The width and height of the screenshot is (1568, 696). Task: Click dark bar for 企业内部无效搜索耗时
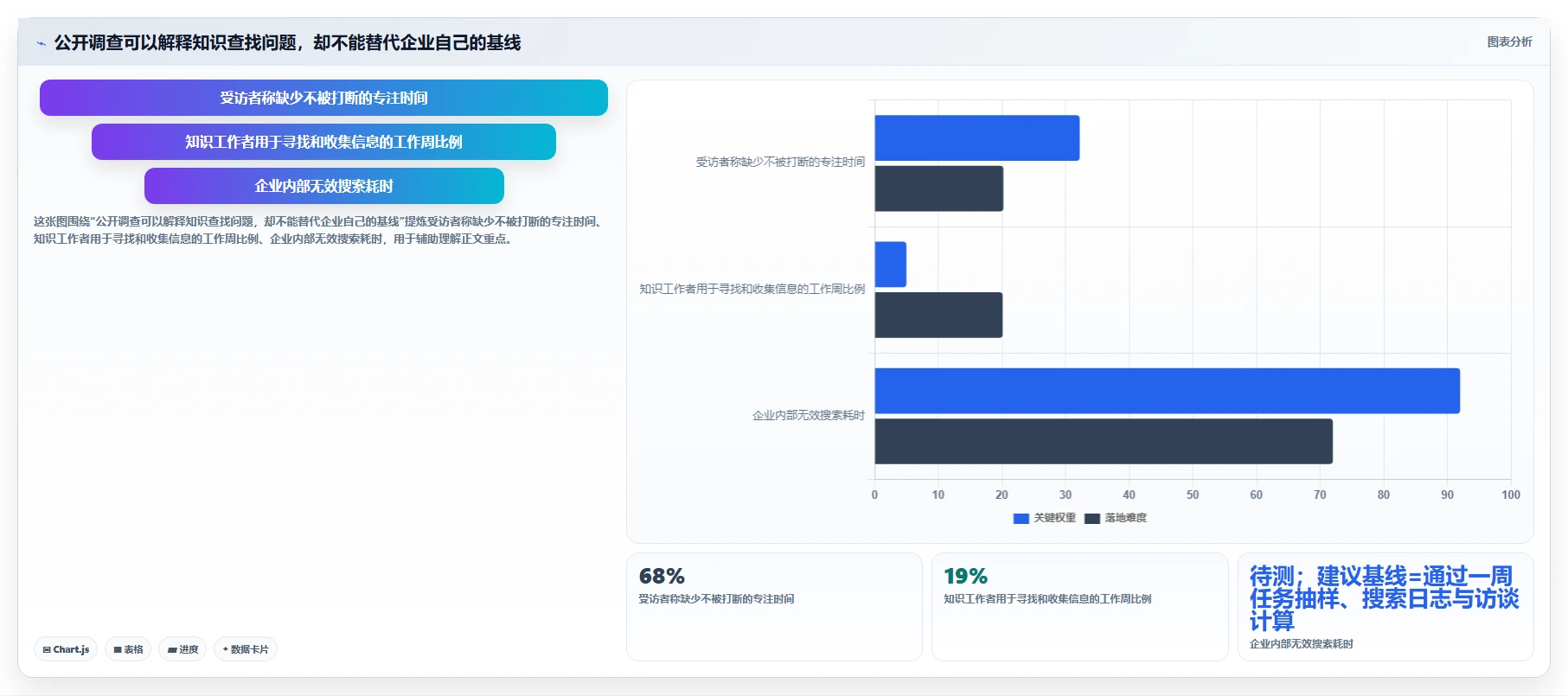click(x=1104, y=441)
